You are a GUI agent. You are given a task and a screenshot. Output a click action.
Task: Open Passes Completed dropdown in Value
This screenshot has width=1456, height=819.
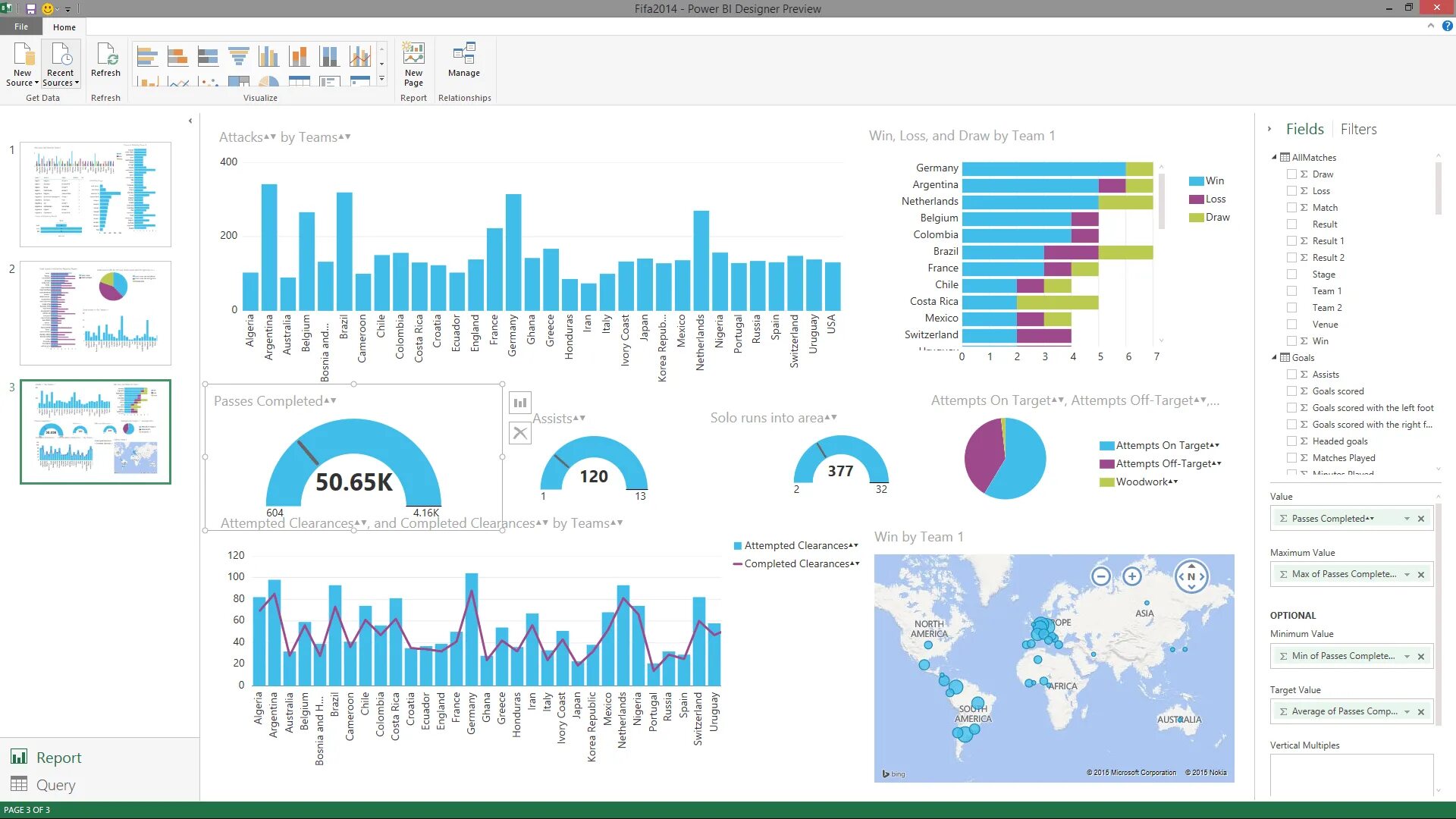[1407, 518]
